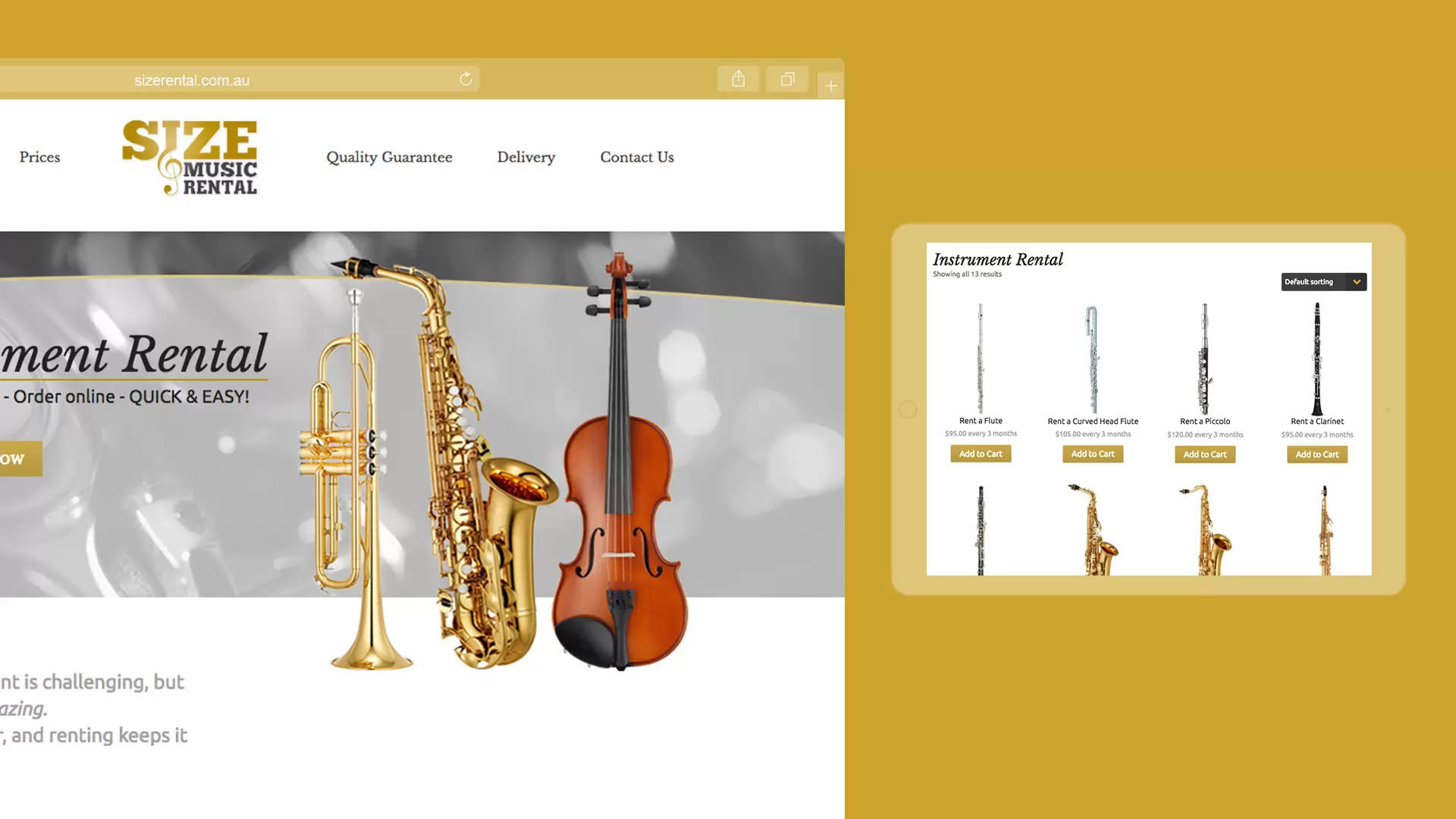Add the Curved Head Flute to cart

pos(1093,453)
